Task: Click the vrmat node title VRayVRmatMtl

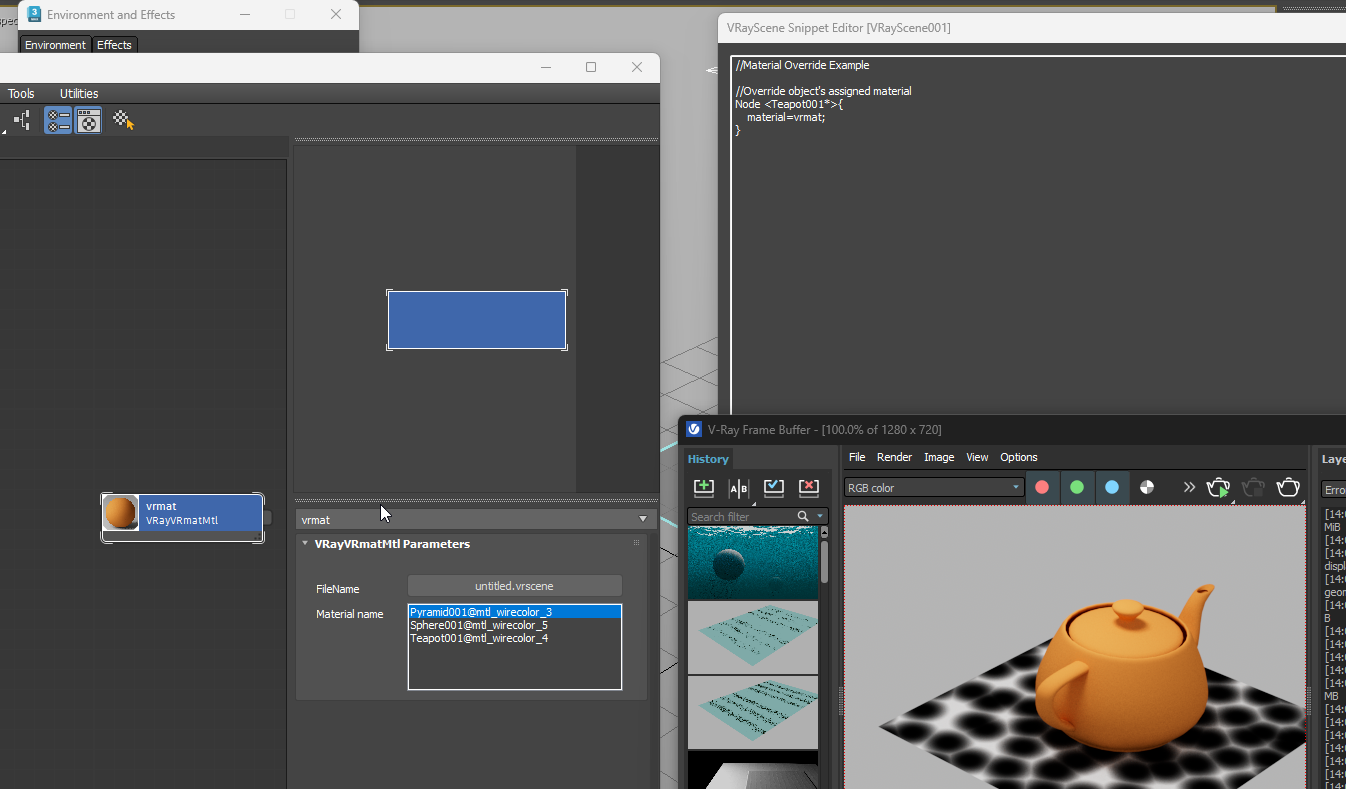Action: pos(182,520)
